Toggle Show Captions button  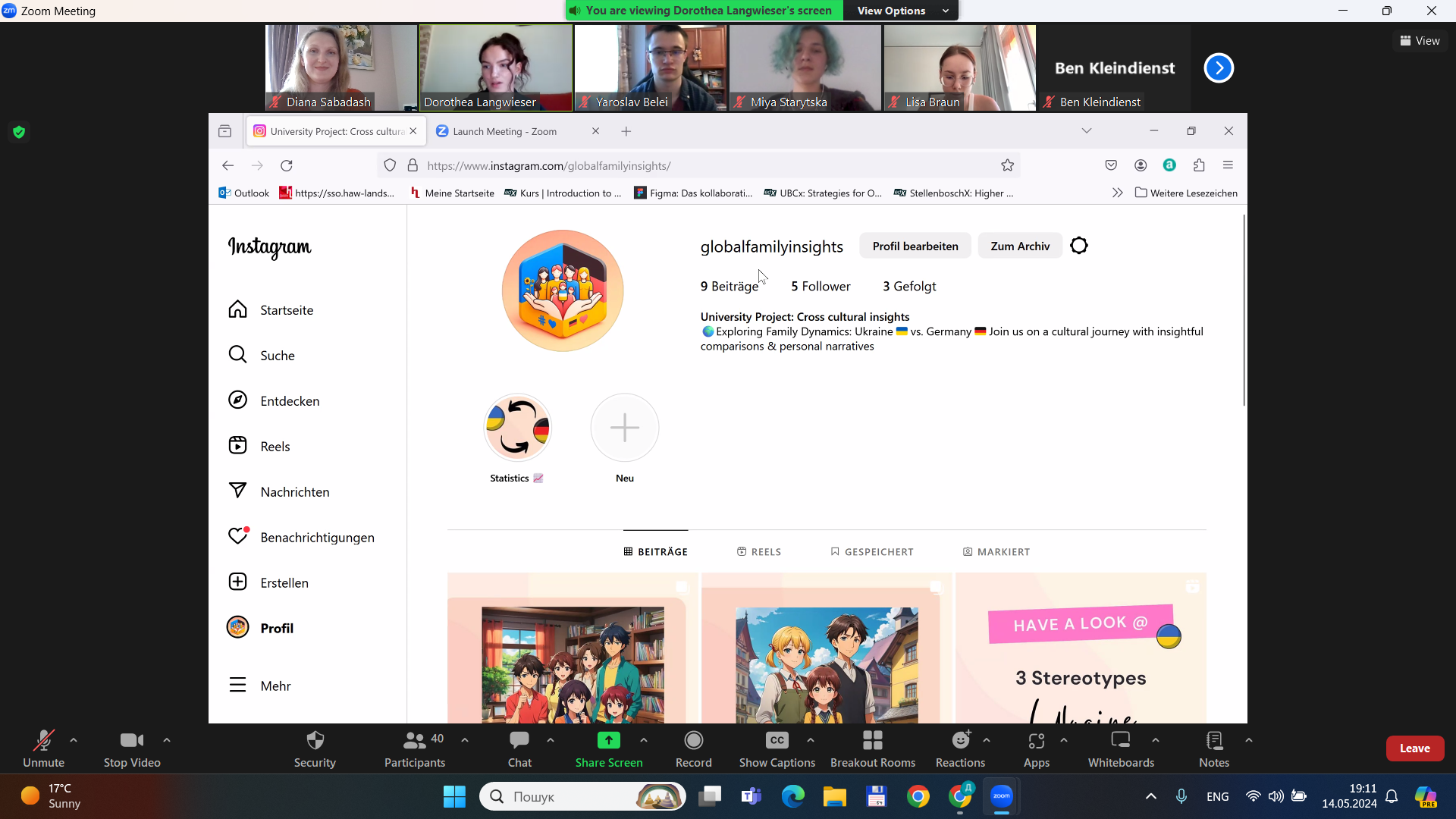pos(777,740)
